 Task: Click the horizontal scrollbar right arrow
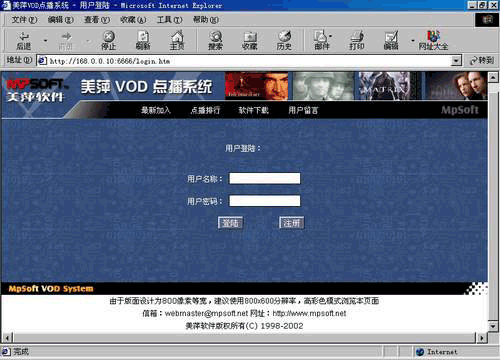coord(482,338)
